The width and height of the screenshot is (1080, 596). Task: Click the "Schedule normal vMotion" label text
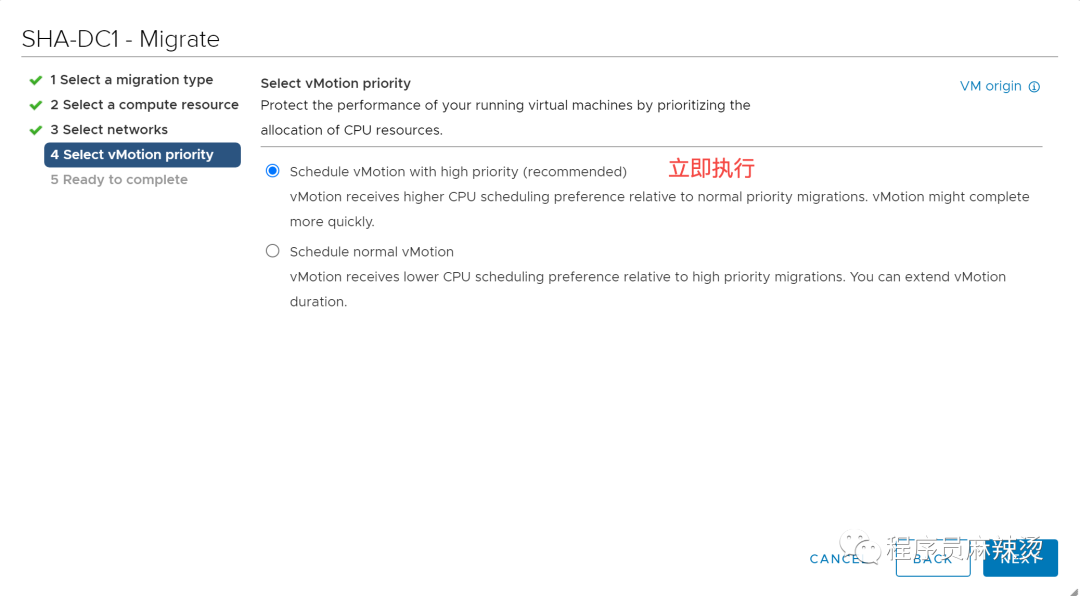click(x=371, y=252)
